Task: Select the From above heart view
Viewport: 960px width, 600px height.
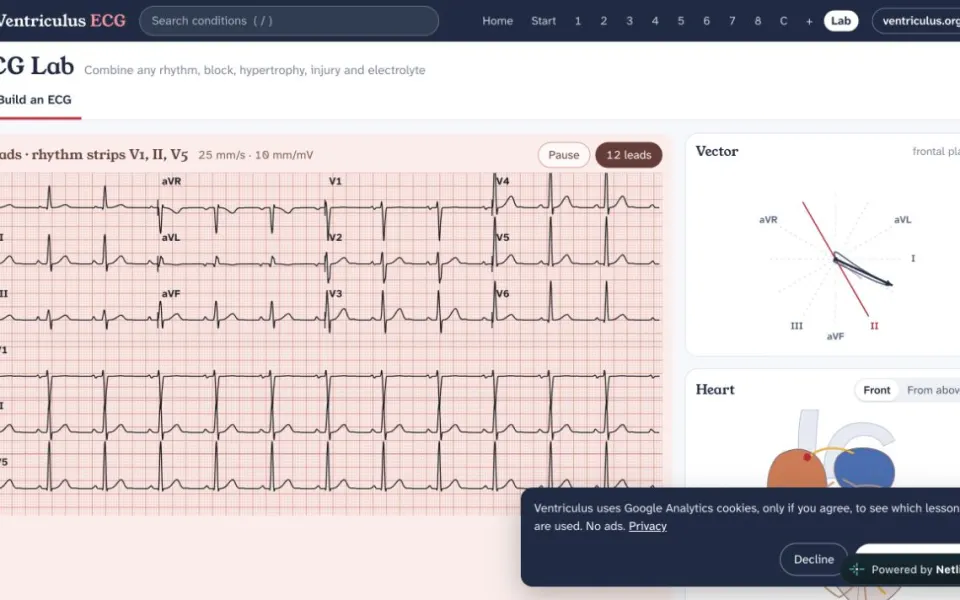Action: tap(932, 390)
